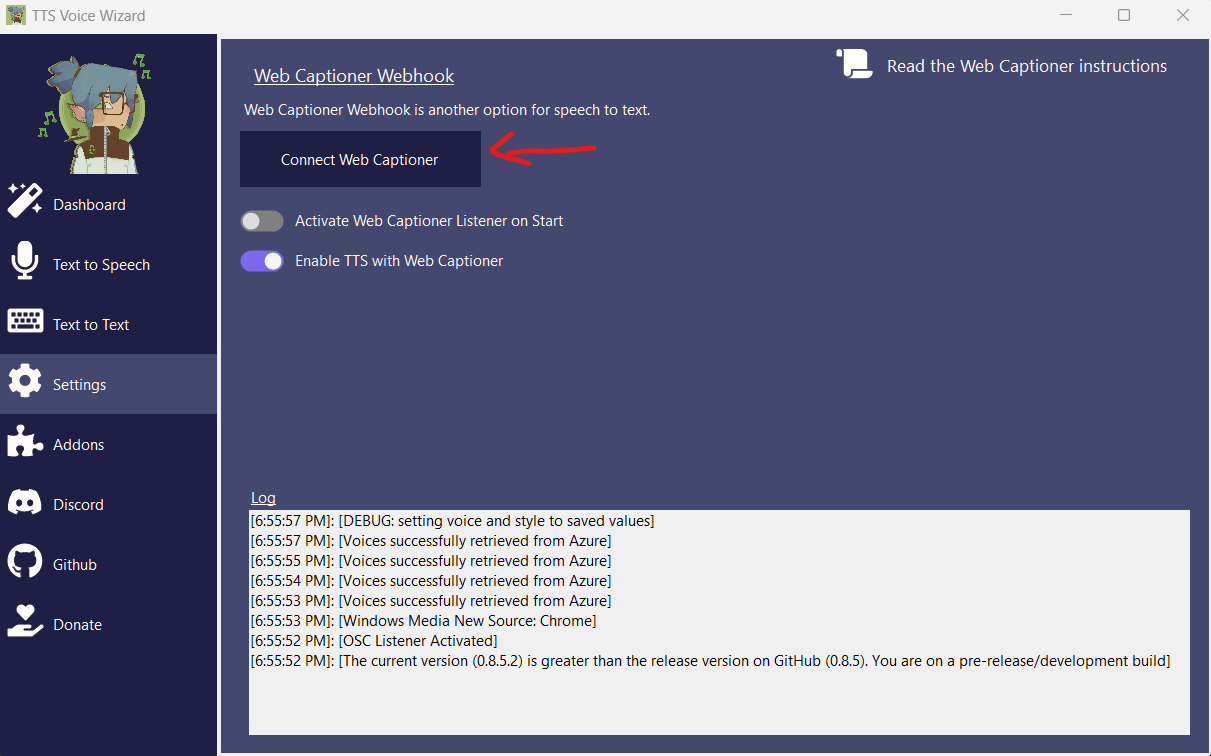Click the log text area

(719, 622)
